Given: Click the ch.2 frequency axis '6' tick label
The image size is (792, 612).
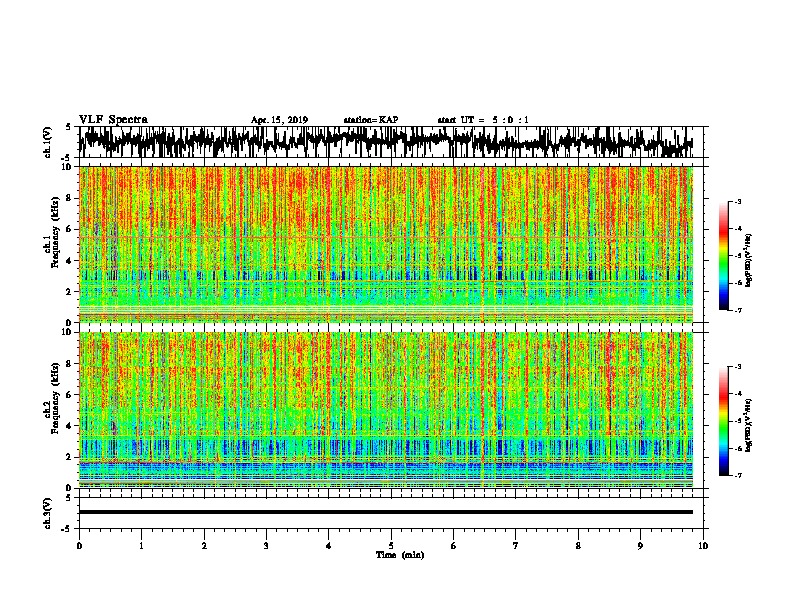Looking at the screenshot, I should point(70,395).
